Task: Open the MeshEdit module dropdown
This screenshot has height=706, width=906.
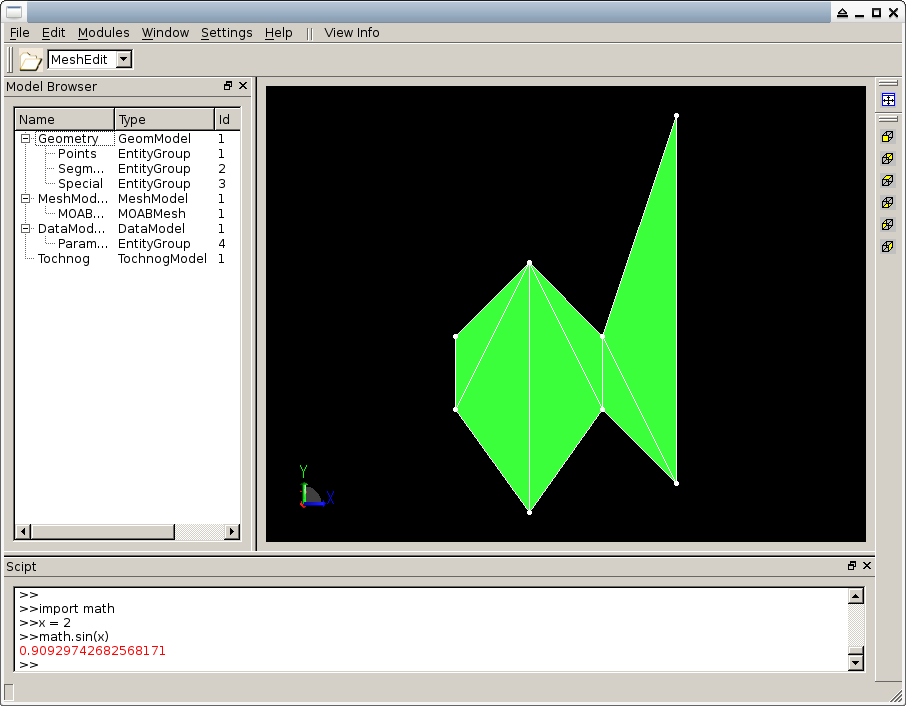Action: (x=124, y=60)
